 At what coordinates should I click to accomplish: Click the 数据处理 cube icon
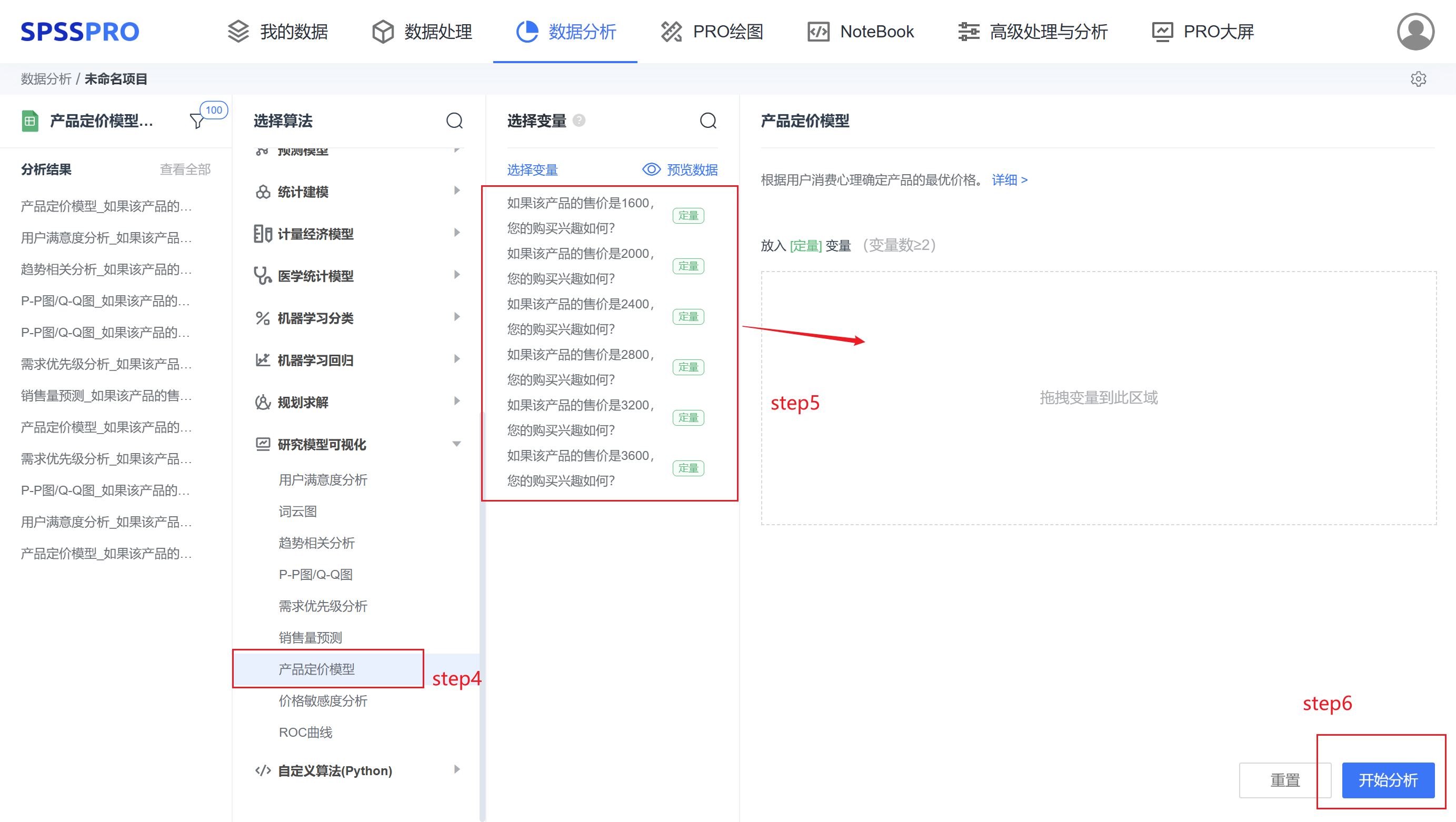tap(383, 32)
